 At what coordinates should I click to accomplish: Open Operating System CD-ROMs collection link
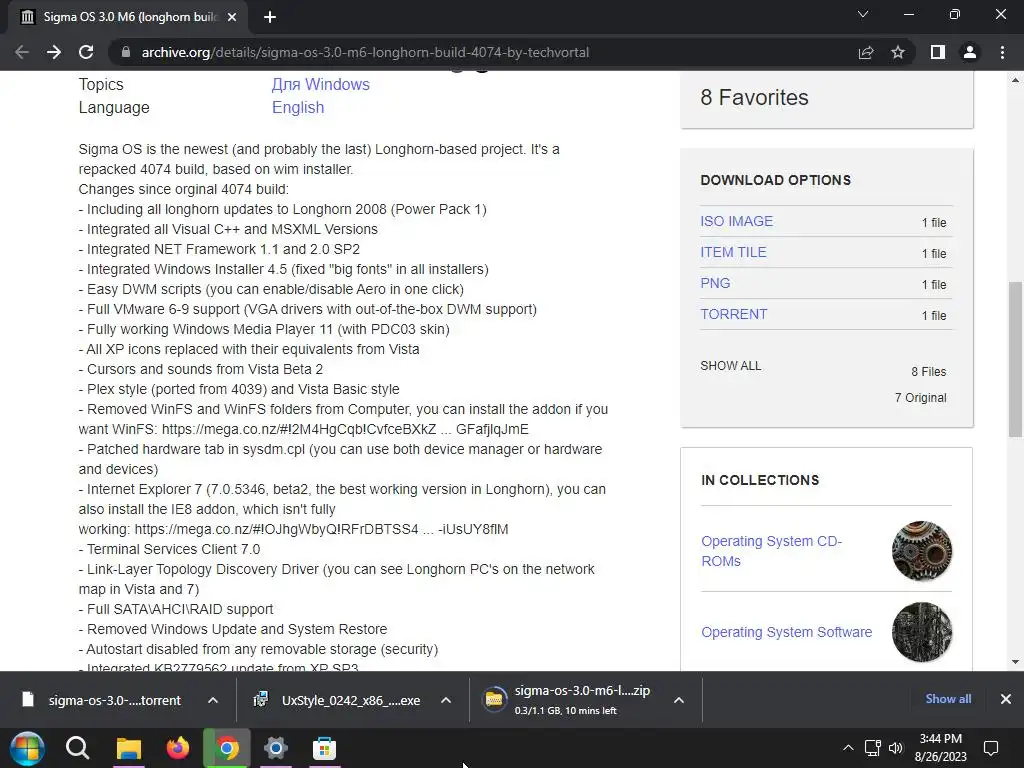tap(771, 551)
